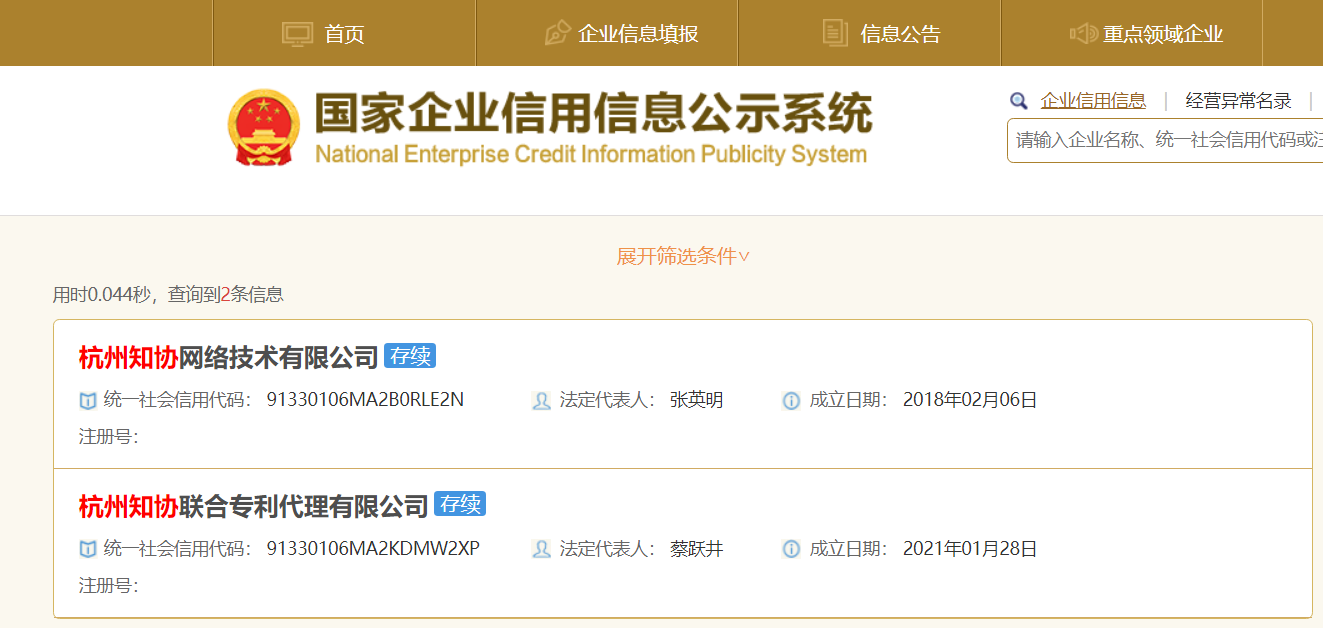Select the 企业信用信息 search category
The width and height of the screenshot is (1323, 628).
(1093, 101)
